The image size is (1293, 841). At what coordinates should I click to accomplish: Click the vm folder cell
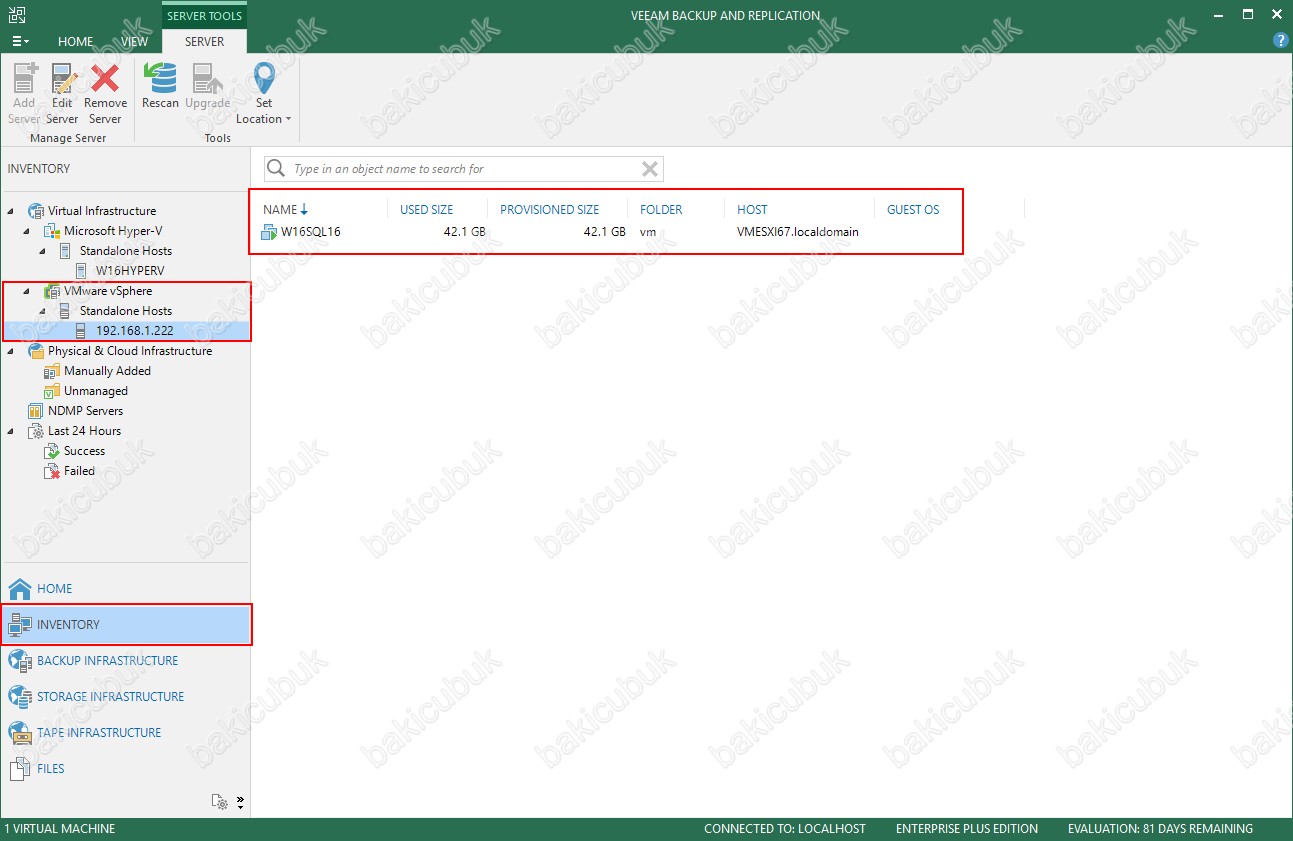(648, 232)
